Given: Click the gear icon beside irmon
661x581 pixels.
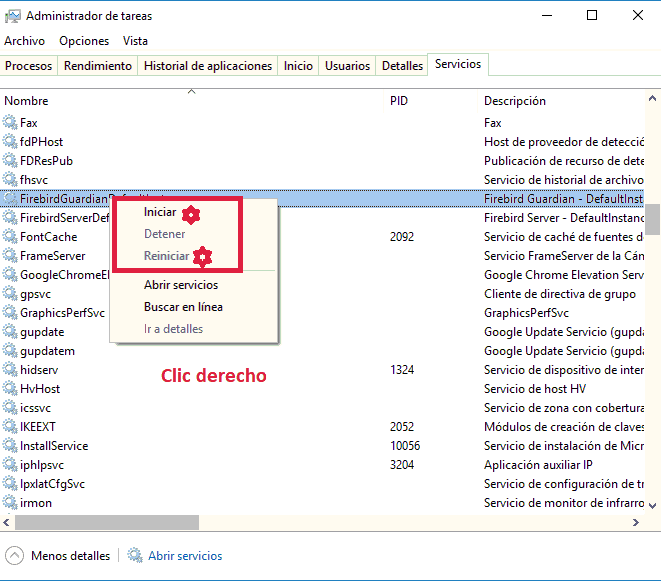Looking at the screenshot, I should tap(10, 503).
